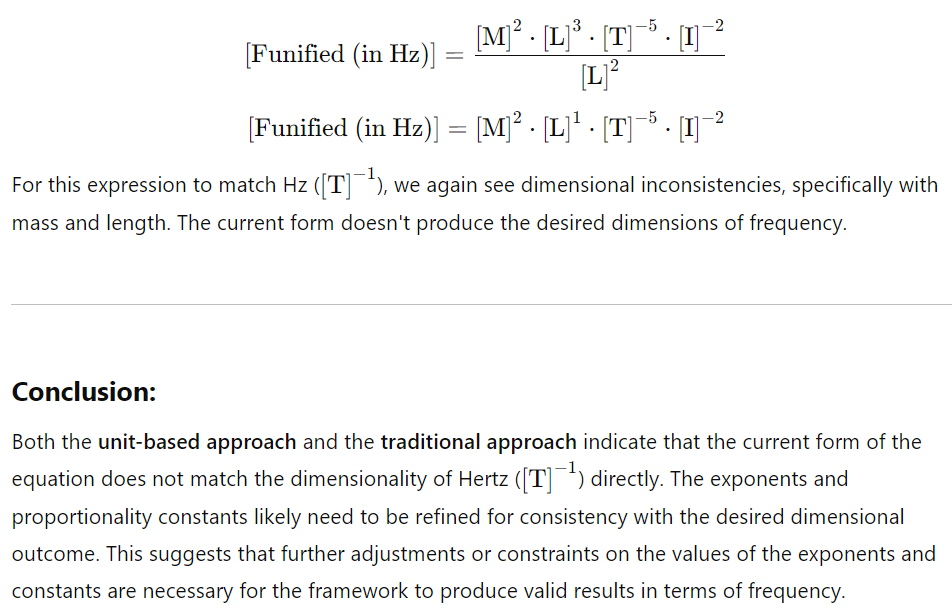
Task: Click the words "desired dimensions of frequency"
Action: [700, 223]
